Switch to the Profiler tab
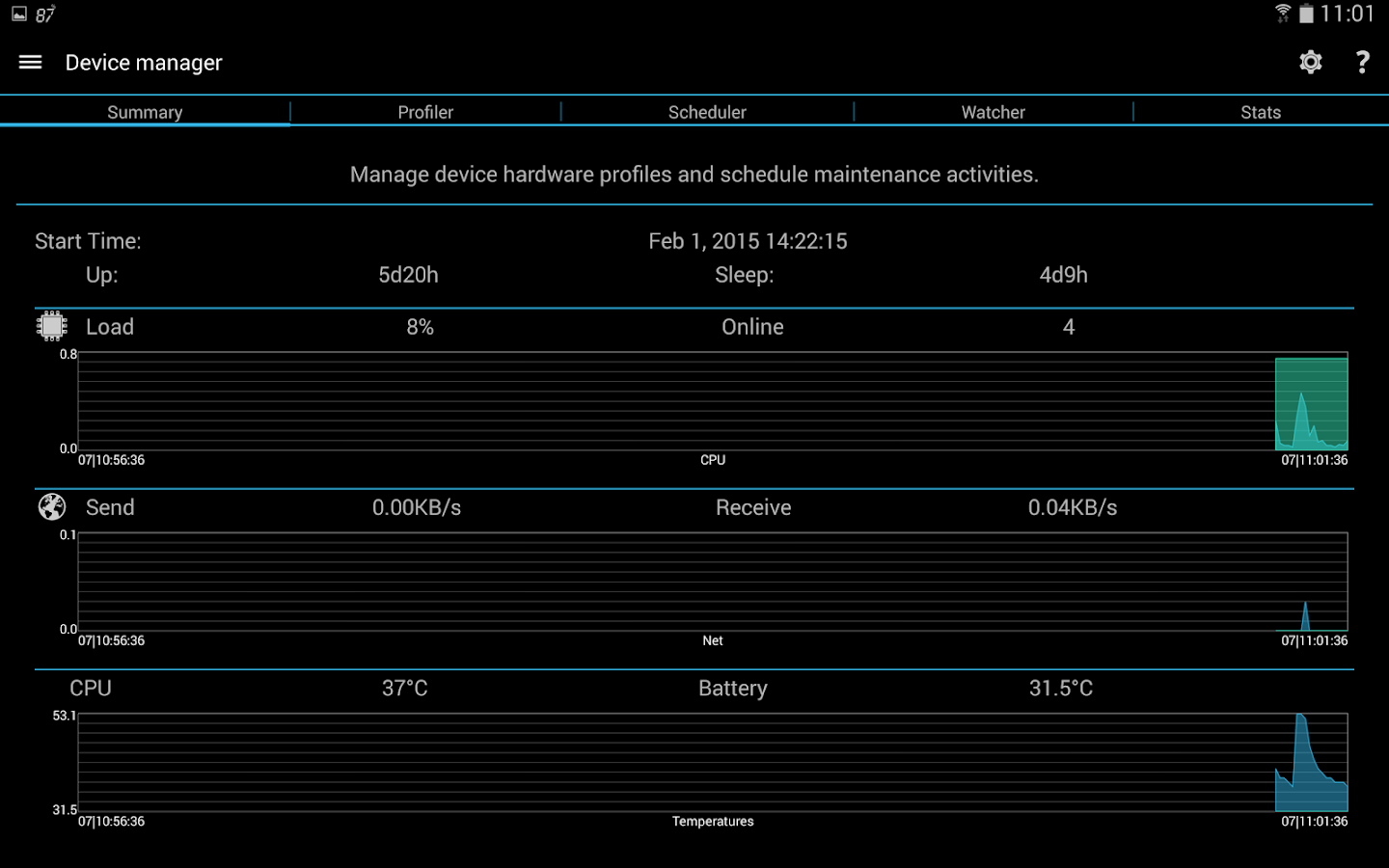The image size is (1389, 868). click(x=425, y=112)
